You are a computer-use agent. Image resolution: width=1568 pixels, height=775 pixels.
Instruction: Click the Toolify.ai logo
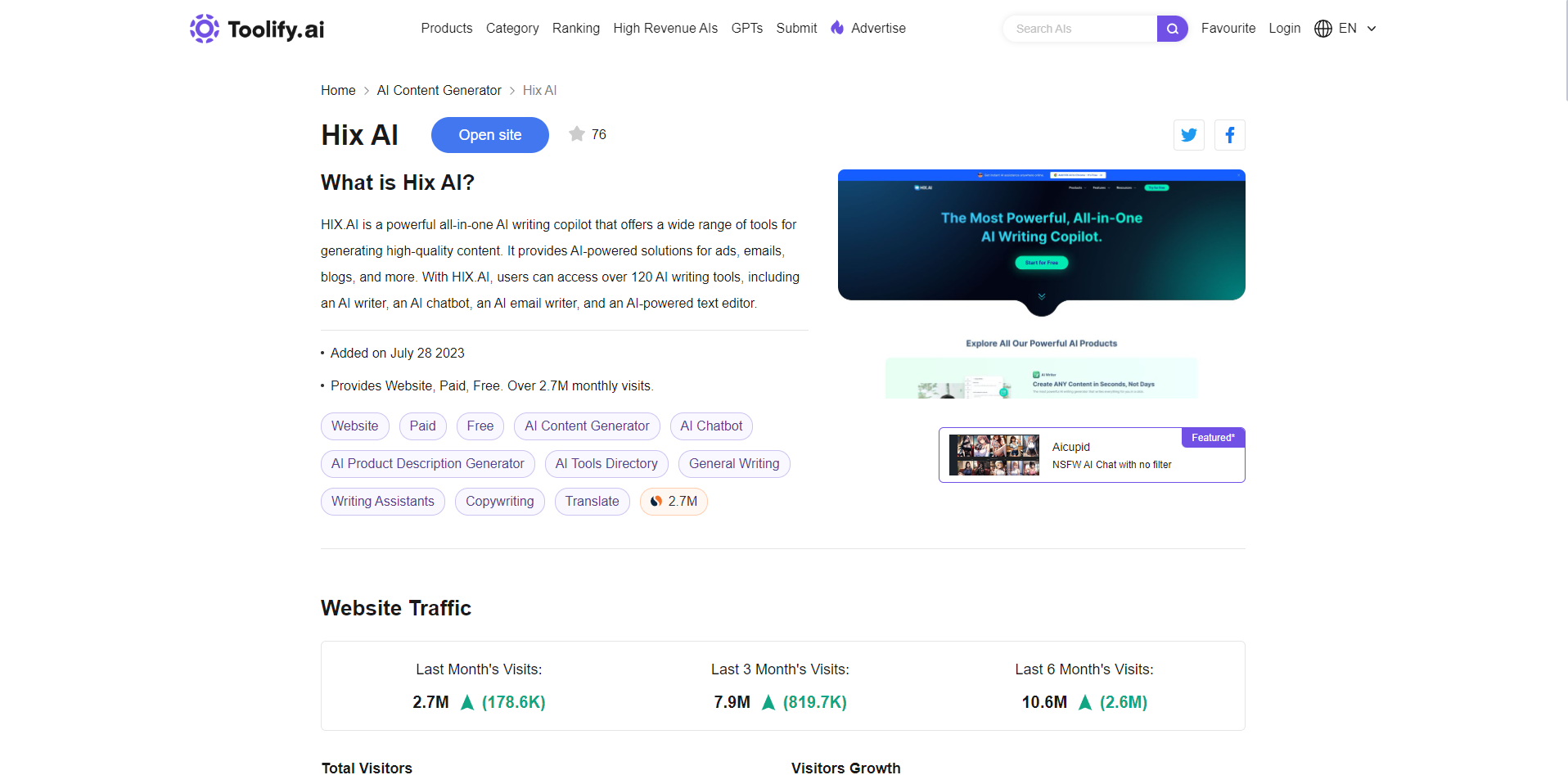[x=257, y=29]
